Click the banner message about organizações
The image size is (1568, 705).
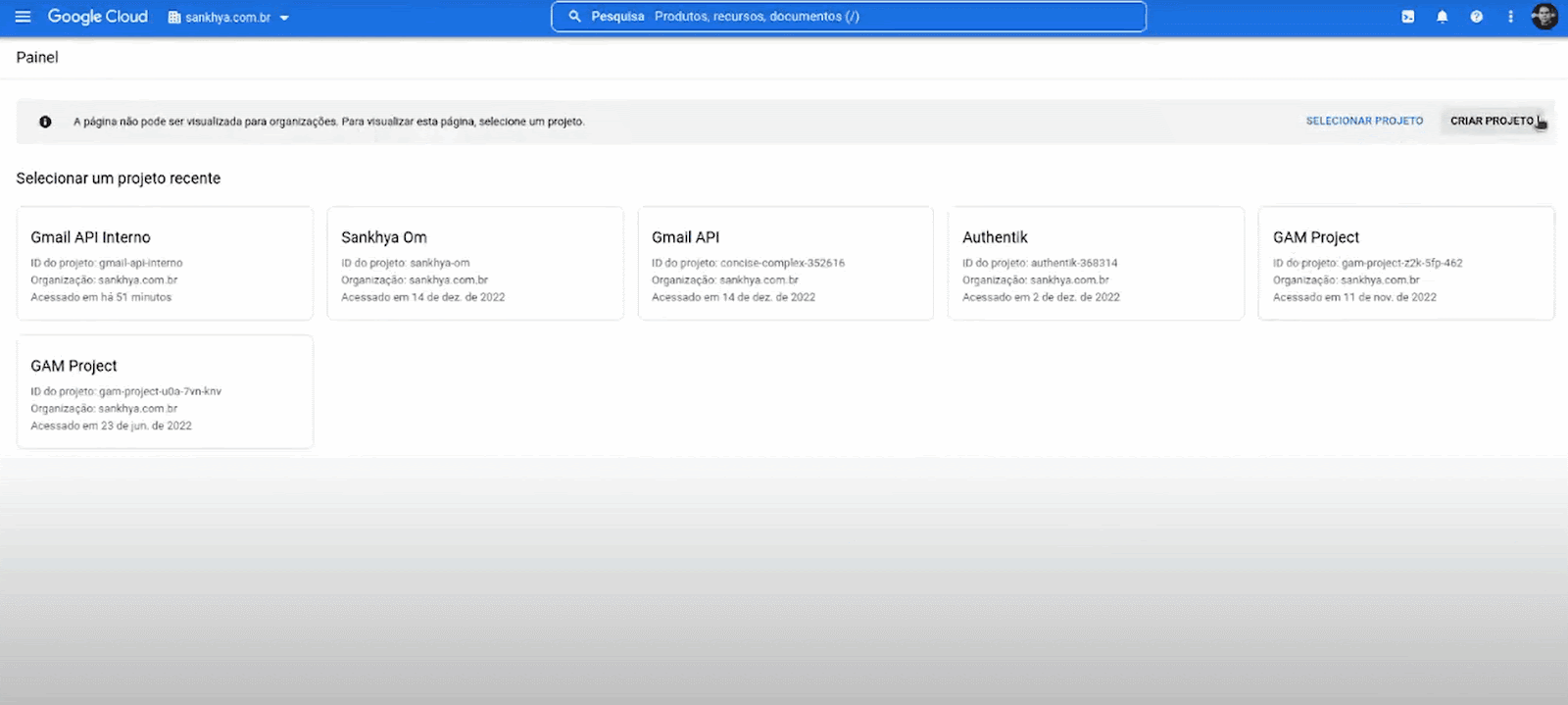point(329,122)
